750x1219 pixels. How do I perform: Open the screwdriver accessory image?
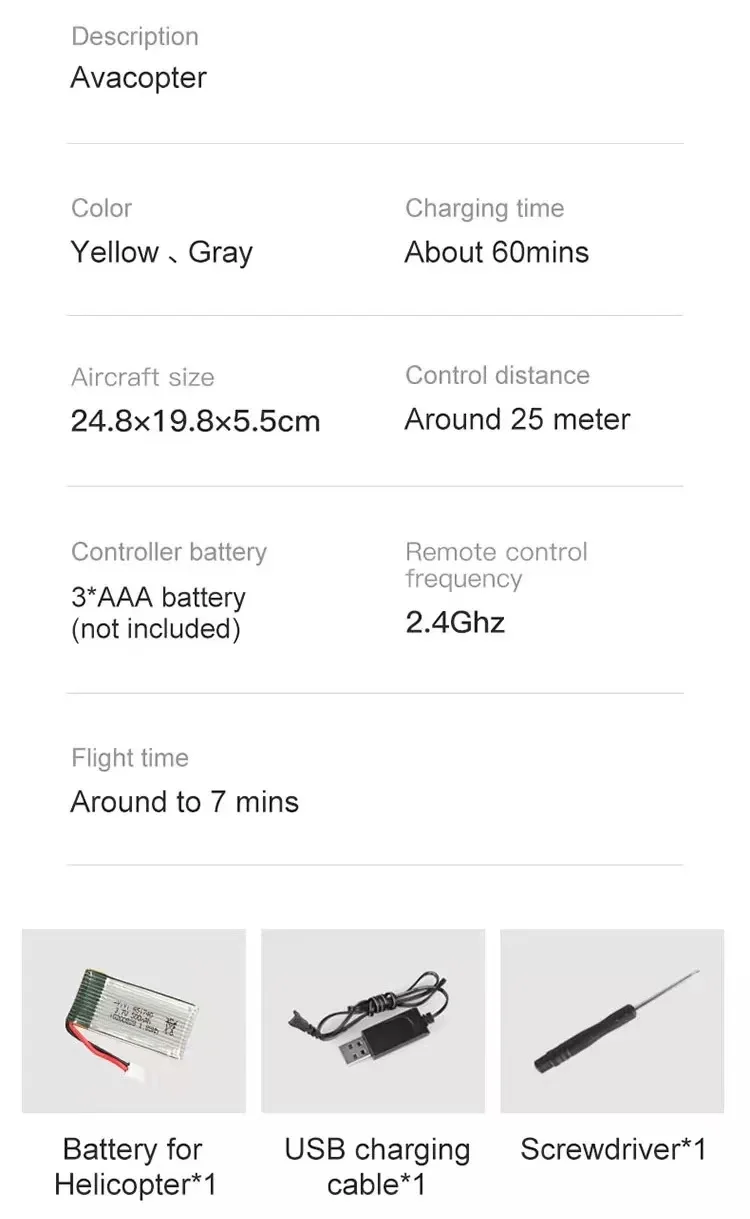612,1020
